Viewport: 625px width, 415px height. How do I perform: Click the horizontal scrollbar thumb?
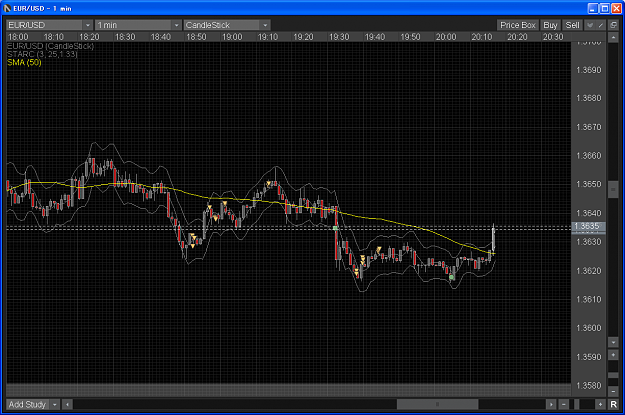click(x=437, y=405)
